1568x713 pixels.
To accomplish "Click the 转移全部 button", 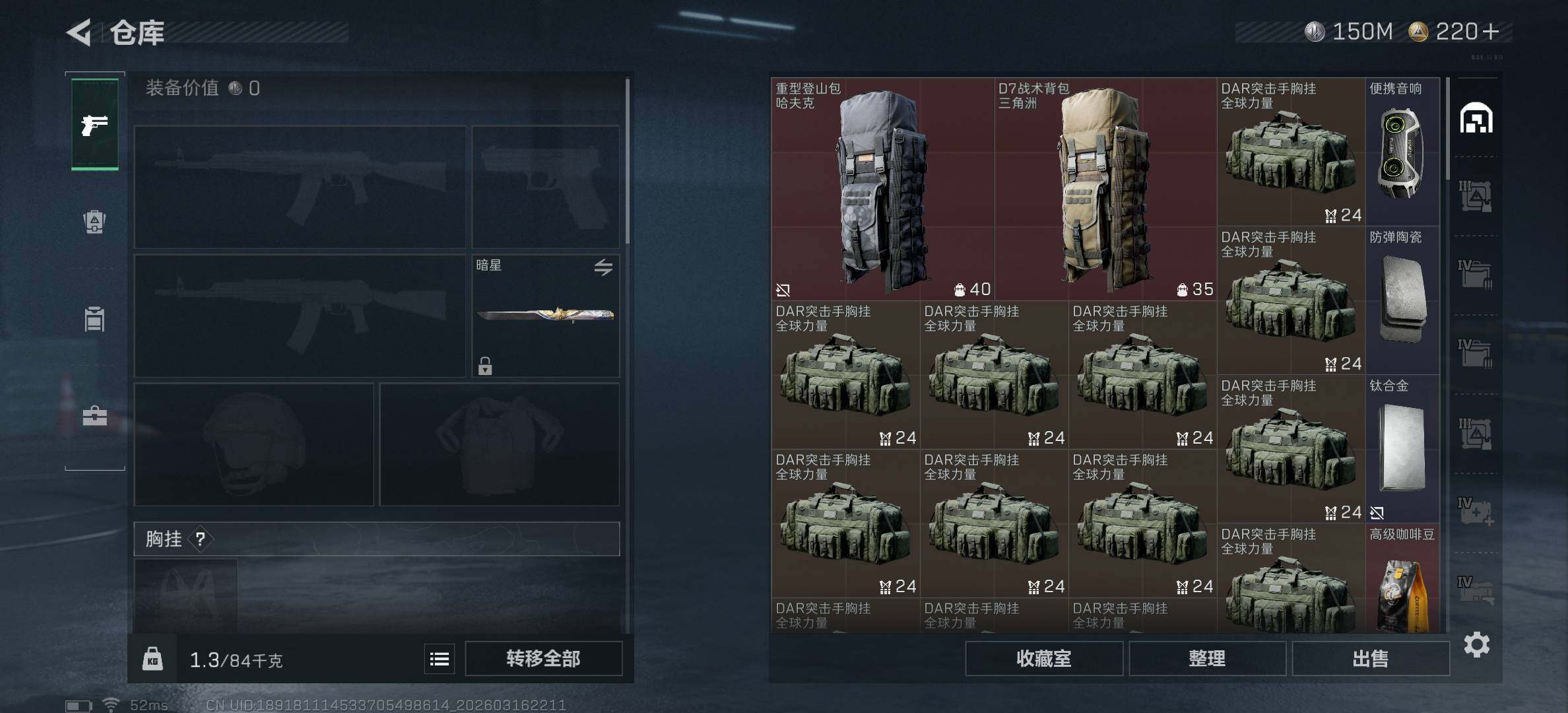I will (x=543, y=658).
